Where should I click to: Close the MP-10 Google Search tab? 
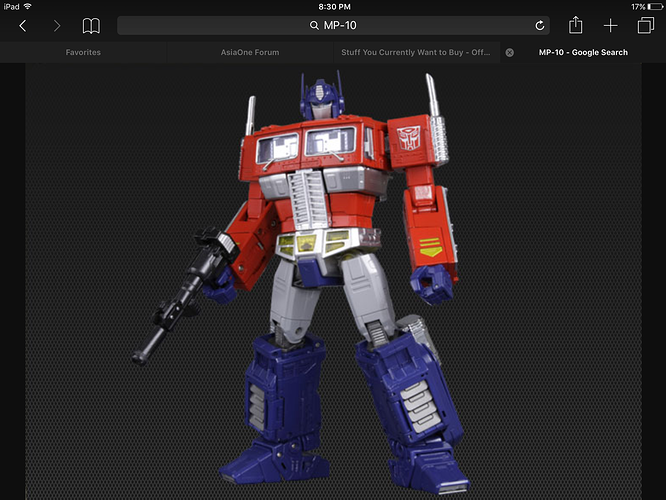point(510,52)
